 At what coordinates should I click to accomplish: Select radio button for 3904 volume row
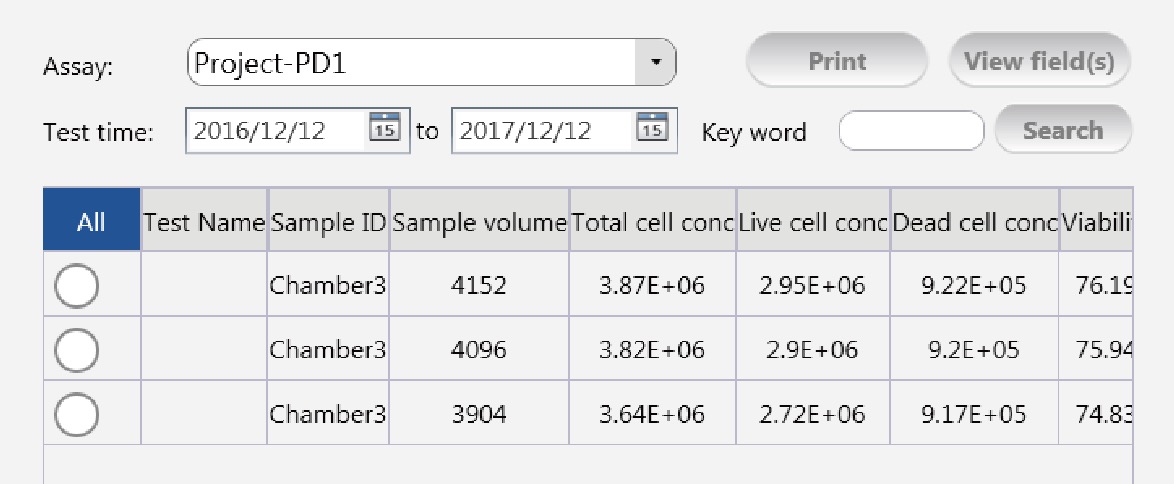pyautogui.click(x=76, y=414)
